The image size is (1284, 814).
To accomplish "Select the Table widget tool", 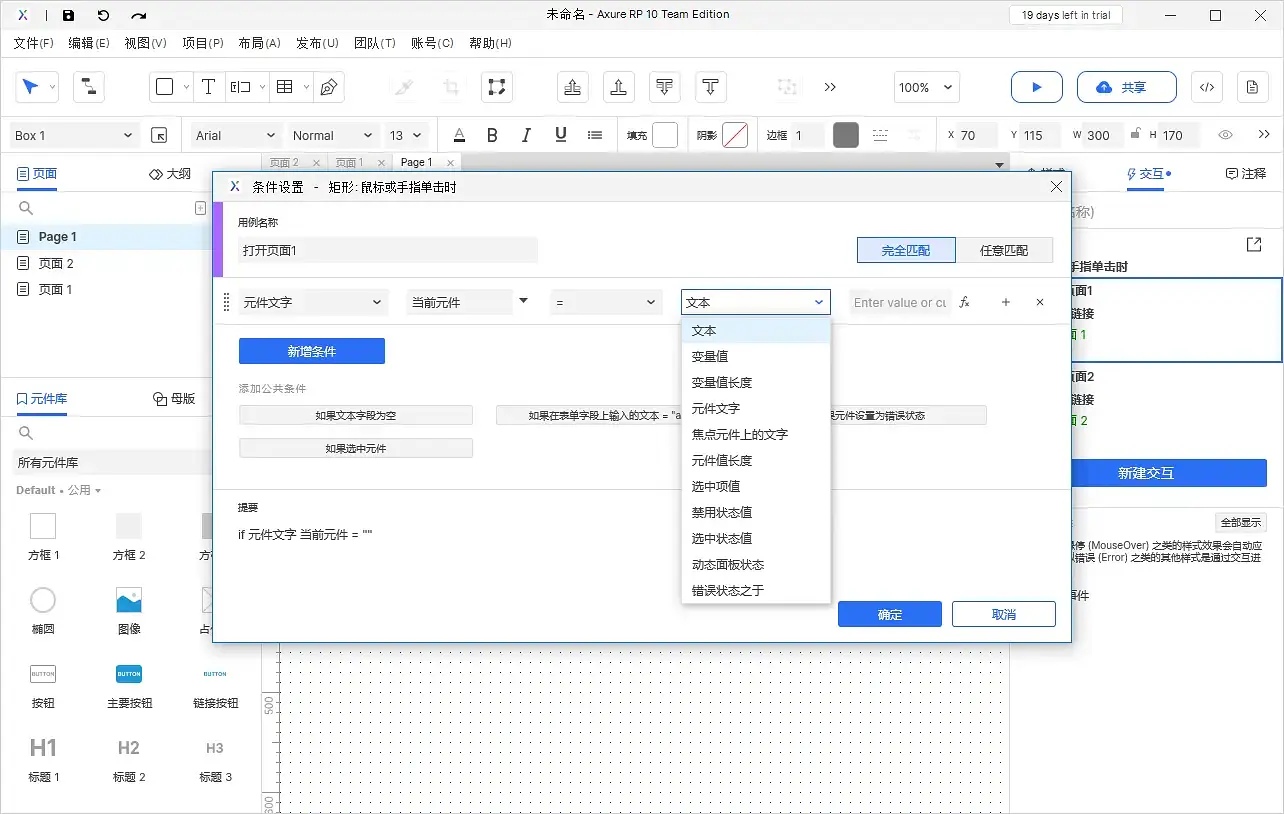I will pyautogui.click(x=284, y=87).
